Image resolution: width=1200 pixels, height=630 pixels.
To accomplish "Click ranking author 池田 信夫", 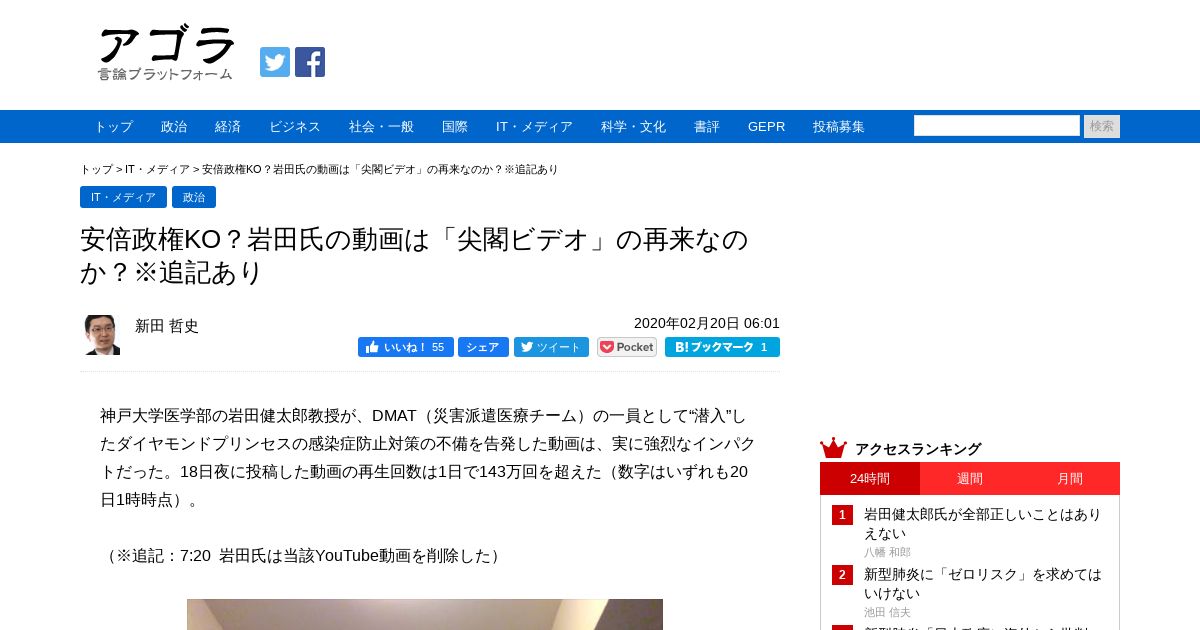I will pyautogui.click(x=887, y=612).
